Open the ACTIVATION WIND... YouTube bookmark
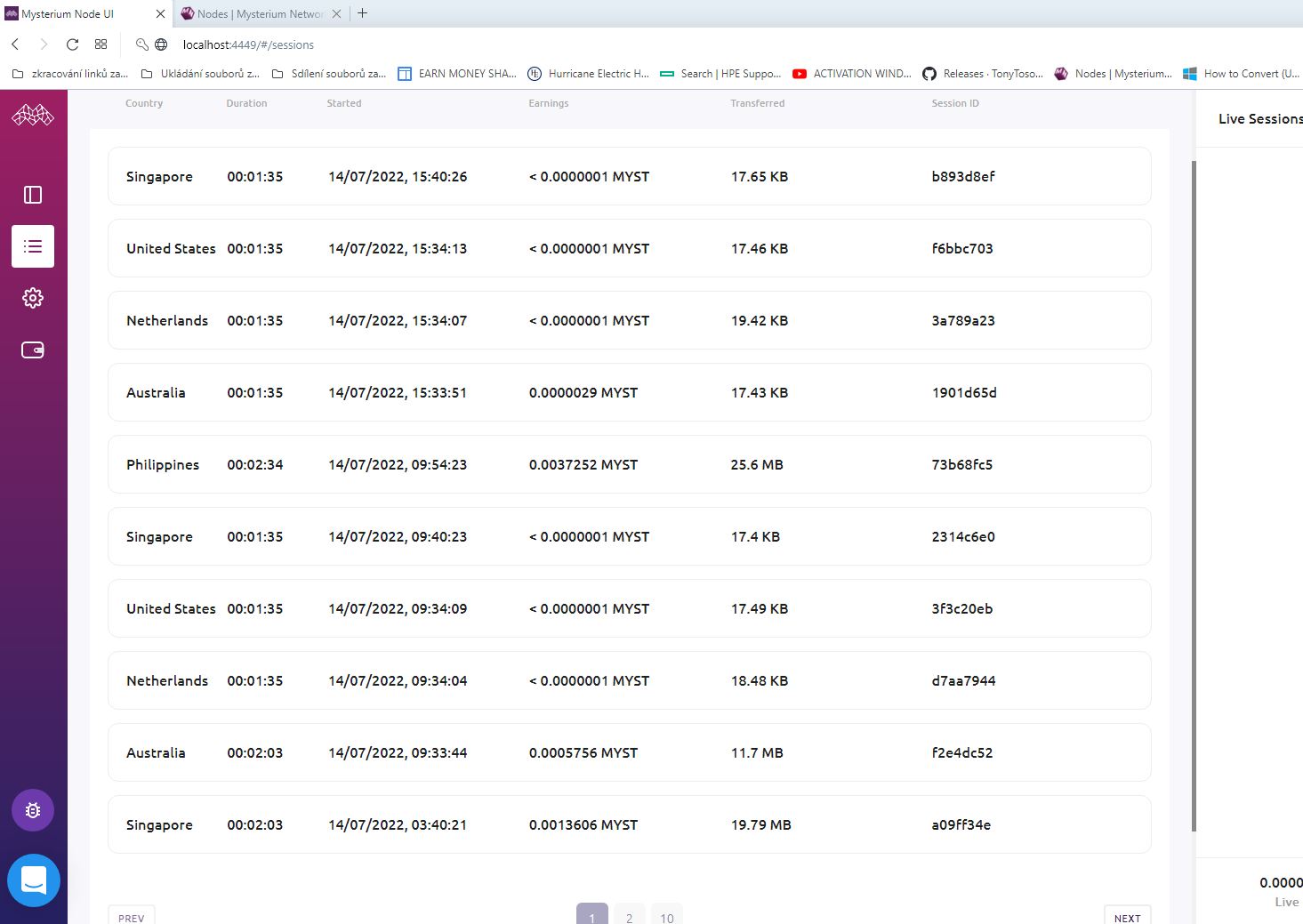This screenshot has height=924, width=1303. 852,74
